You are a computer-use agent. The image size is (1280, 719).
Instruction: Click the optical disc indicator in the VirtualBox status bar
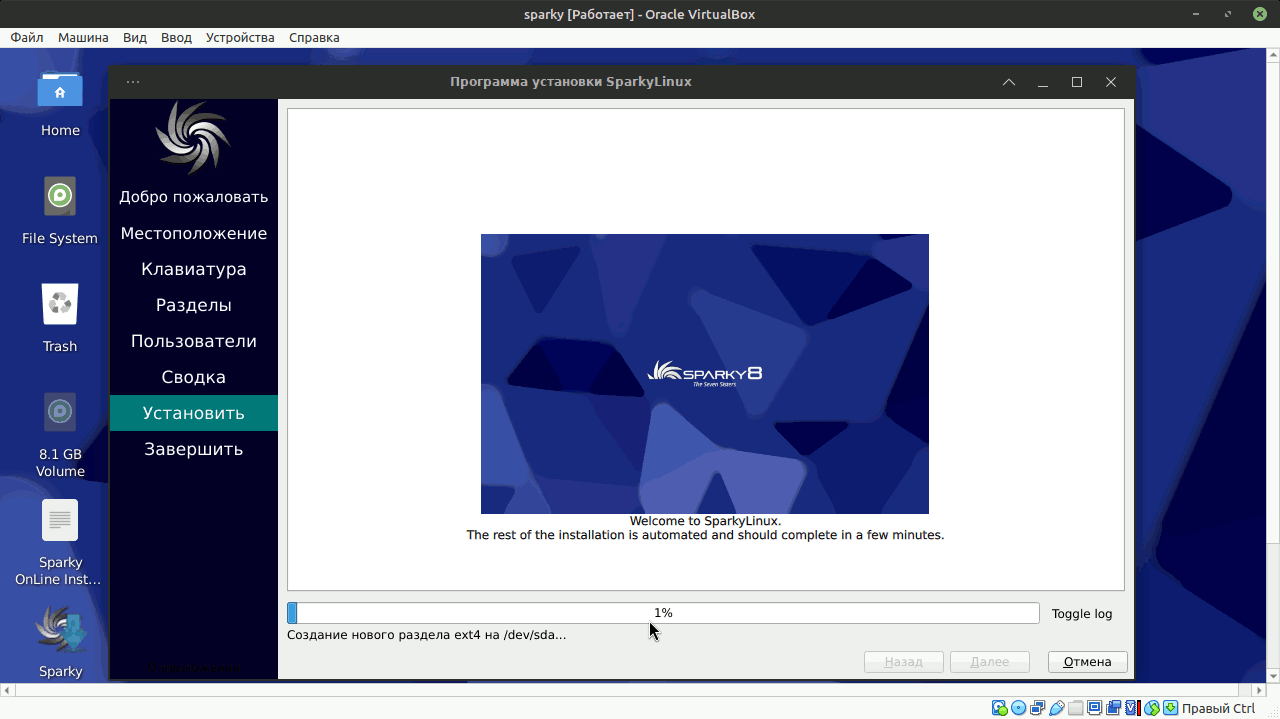click(1019, 709)
